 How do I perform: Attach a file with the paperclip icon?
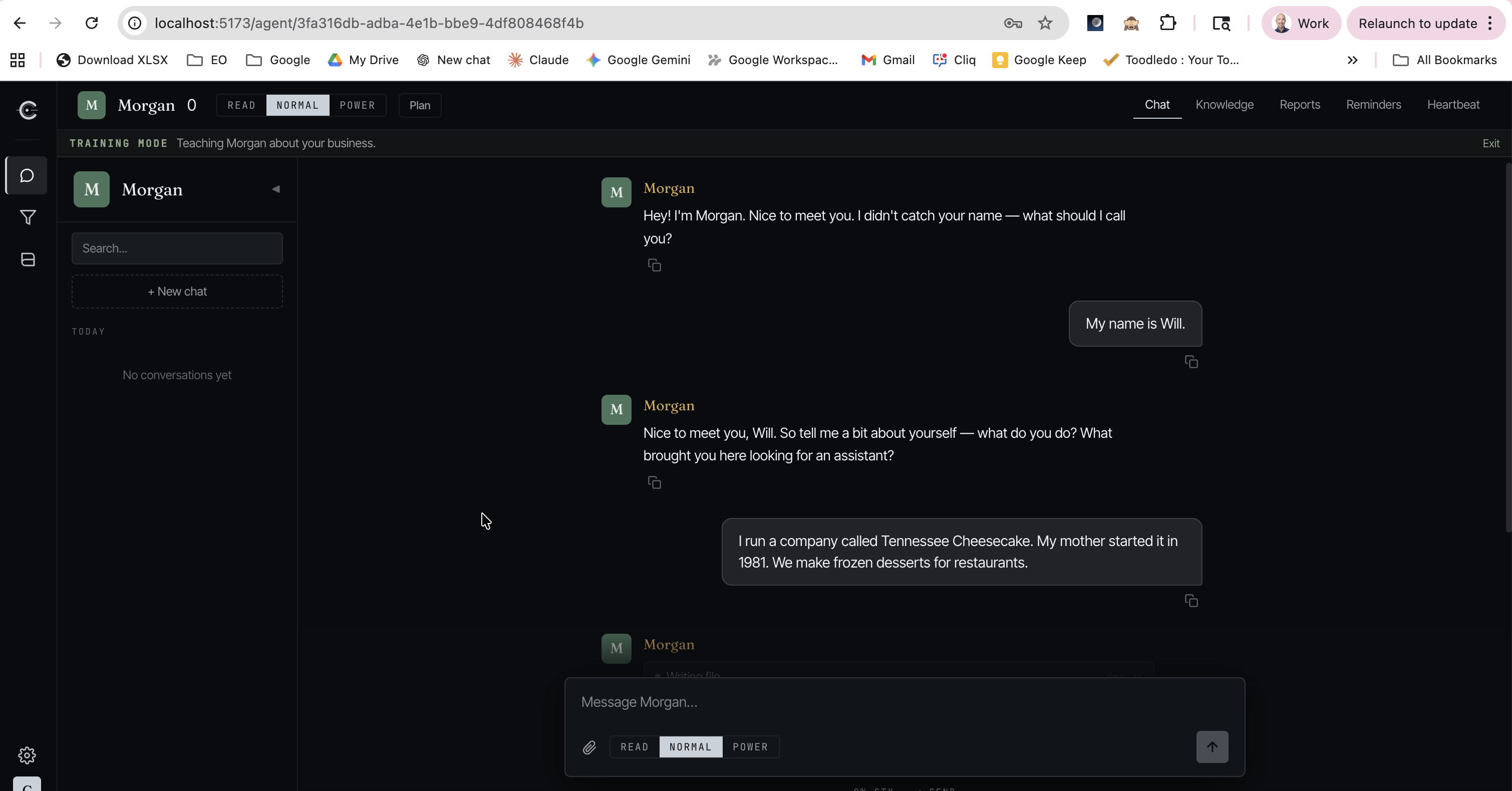[x=589, y=747]
